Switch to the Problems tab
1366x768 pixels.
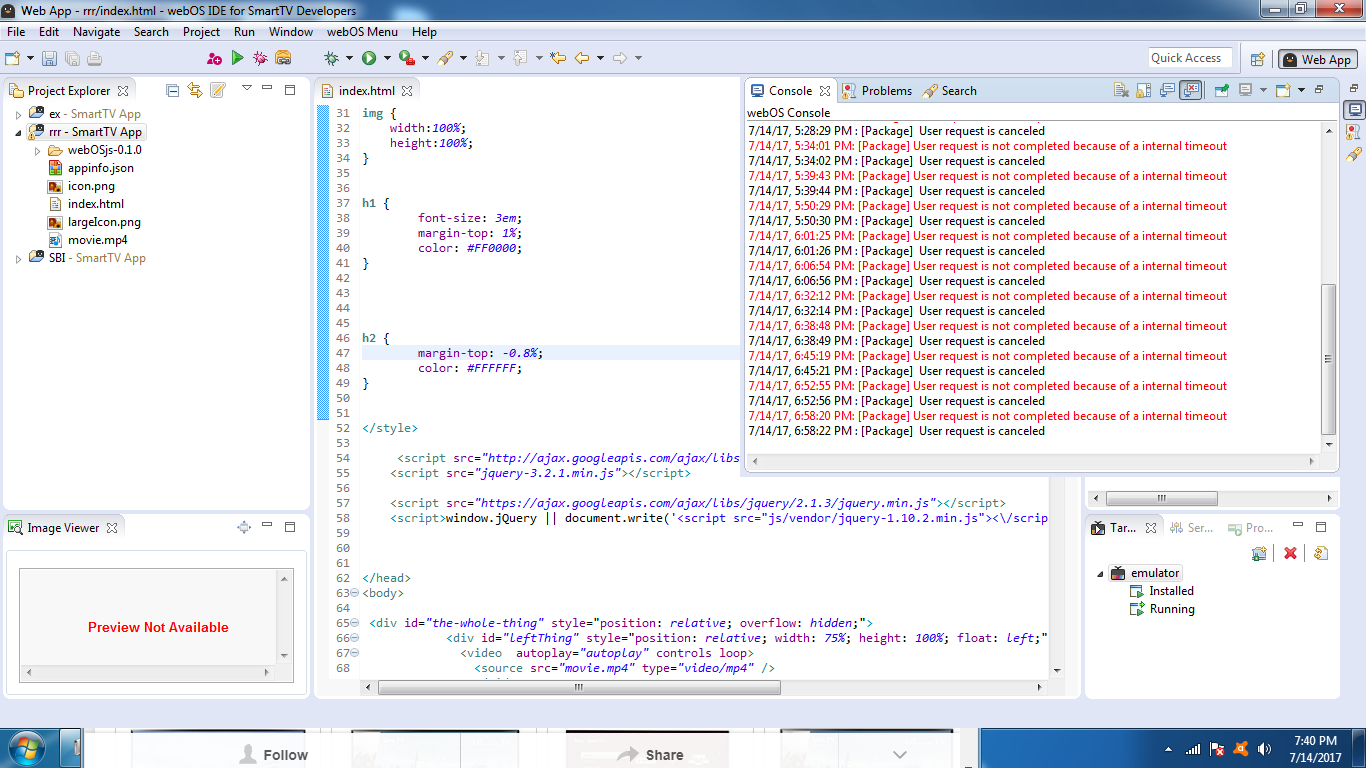click(877, 90)
